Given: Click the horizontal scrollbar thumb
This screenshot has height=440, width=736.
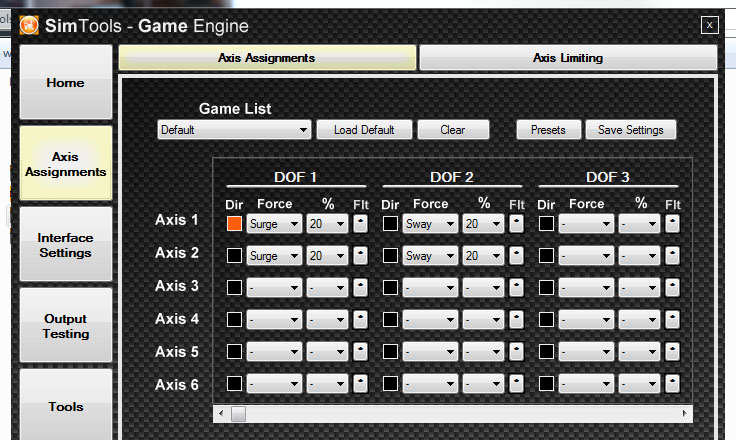Looking at the screenshot, I should click(238, 414).
